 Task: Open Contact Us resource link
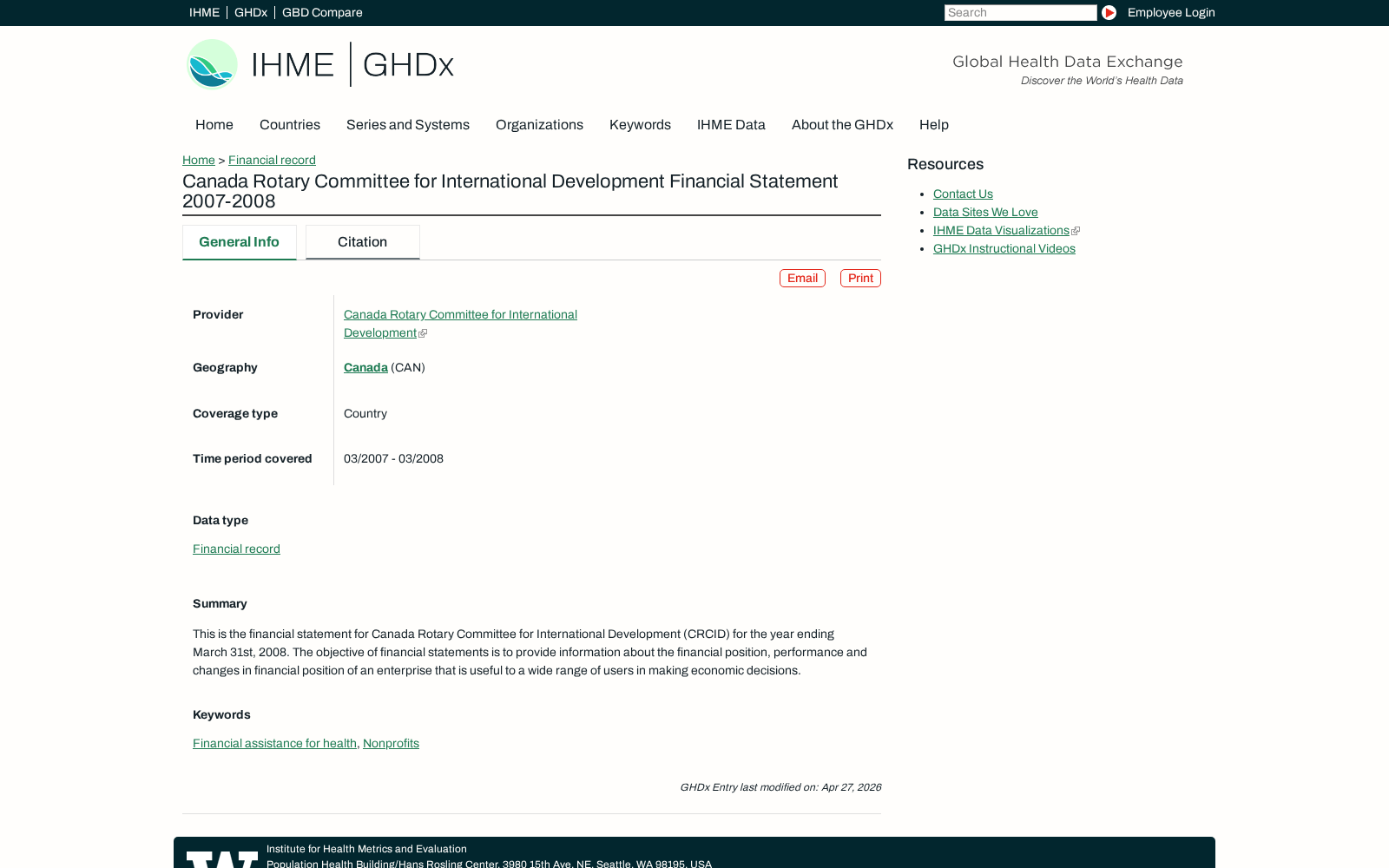pyautogui.click(x=963, y=194)
